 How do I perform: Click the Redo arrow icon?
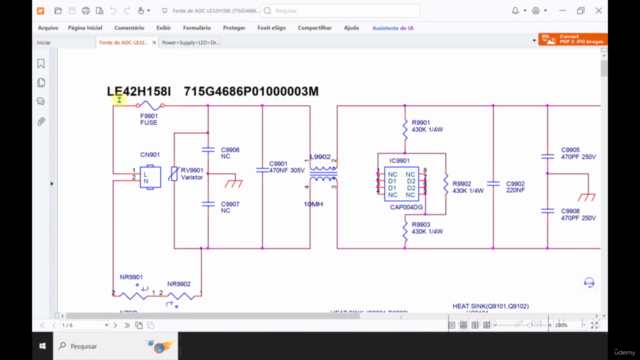(x=127, y=11)
